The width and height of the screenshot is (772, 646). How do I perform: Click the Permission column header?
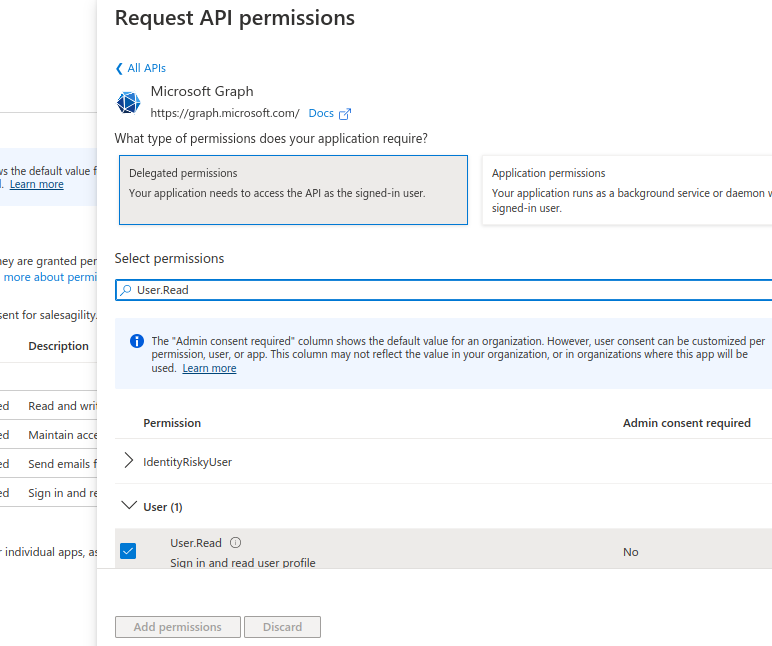pyautogui.click(x=172, y=423)
